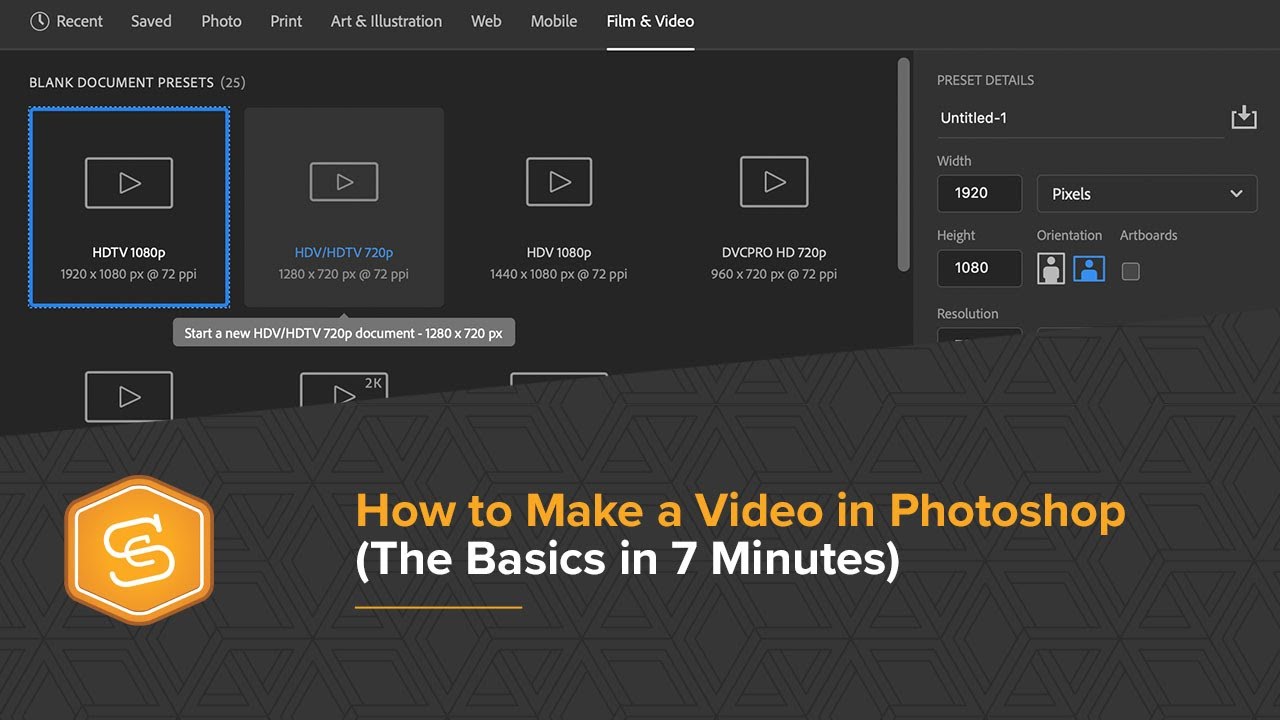Switch to the Saved tab
This screenshot has width=1280, height=720.
coord(151,21)
